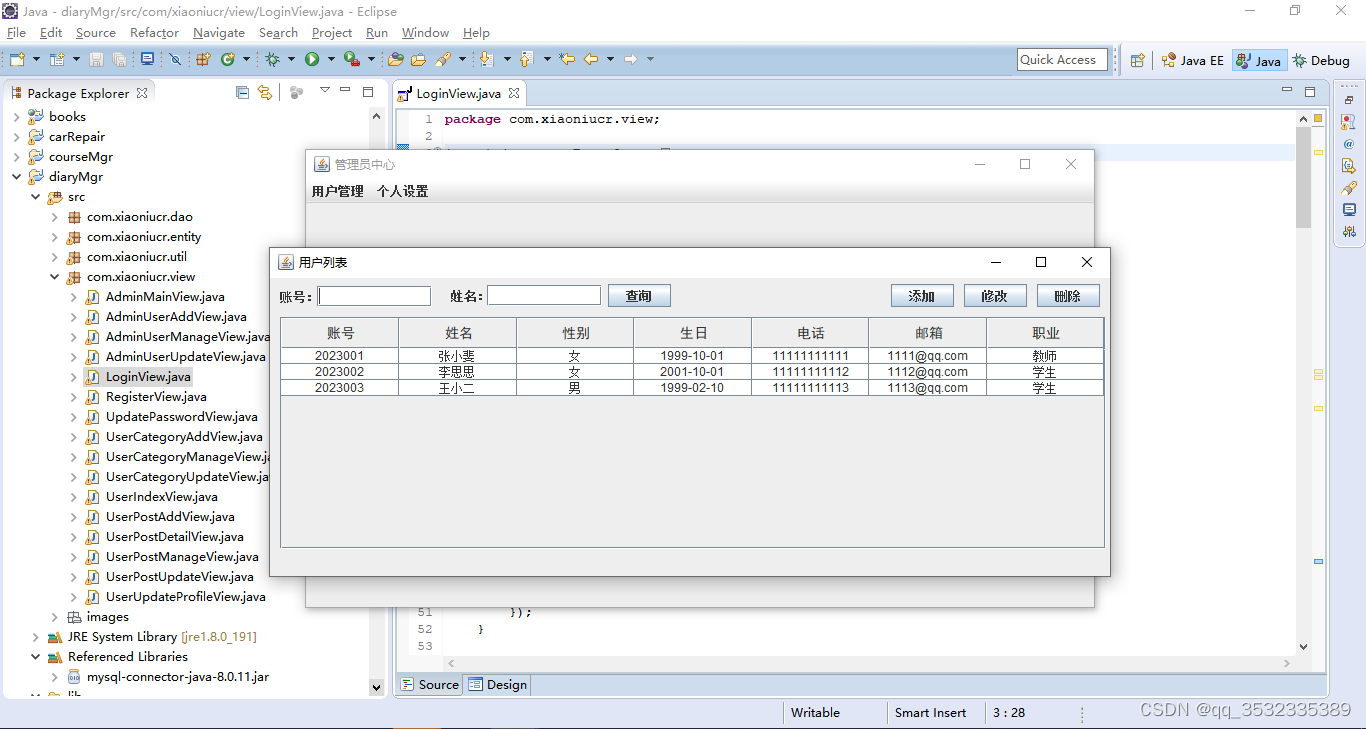Click the Save icon in the toolbar
1366x729 pixels.
coord(97,60)
